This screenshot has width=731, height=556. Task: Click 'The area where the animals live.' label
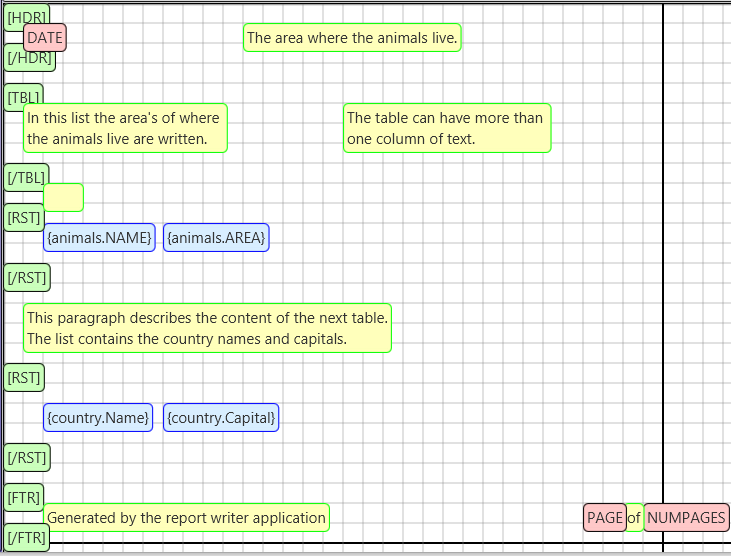click(352, 37)
